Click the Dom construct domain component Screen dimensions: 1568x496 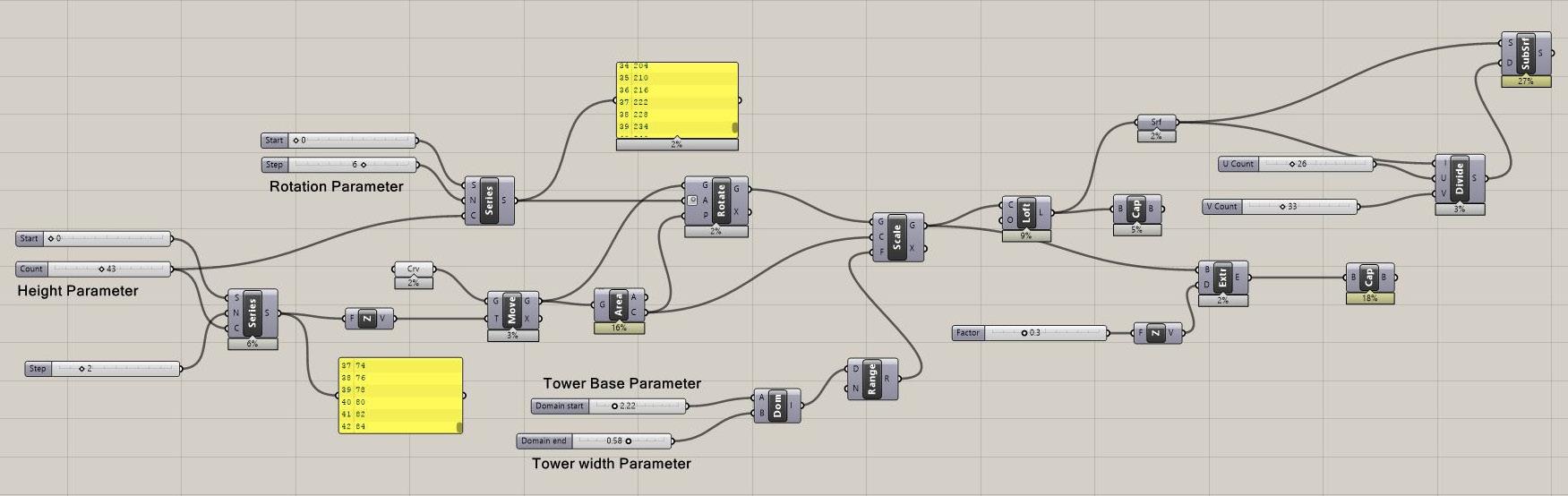click(777, 406)
